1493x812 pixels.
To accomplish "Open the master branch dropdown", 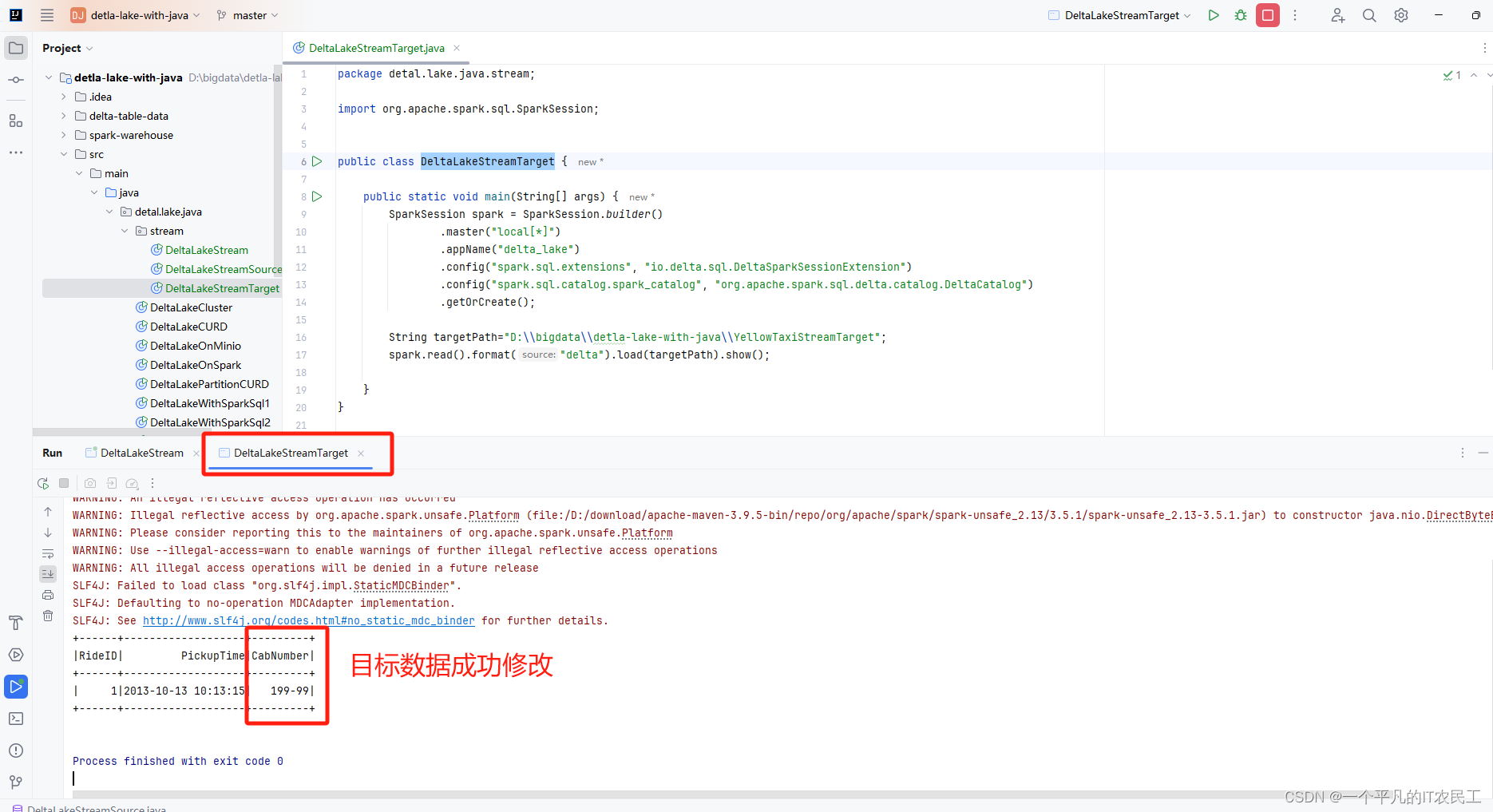I will 248,15.
